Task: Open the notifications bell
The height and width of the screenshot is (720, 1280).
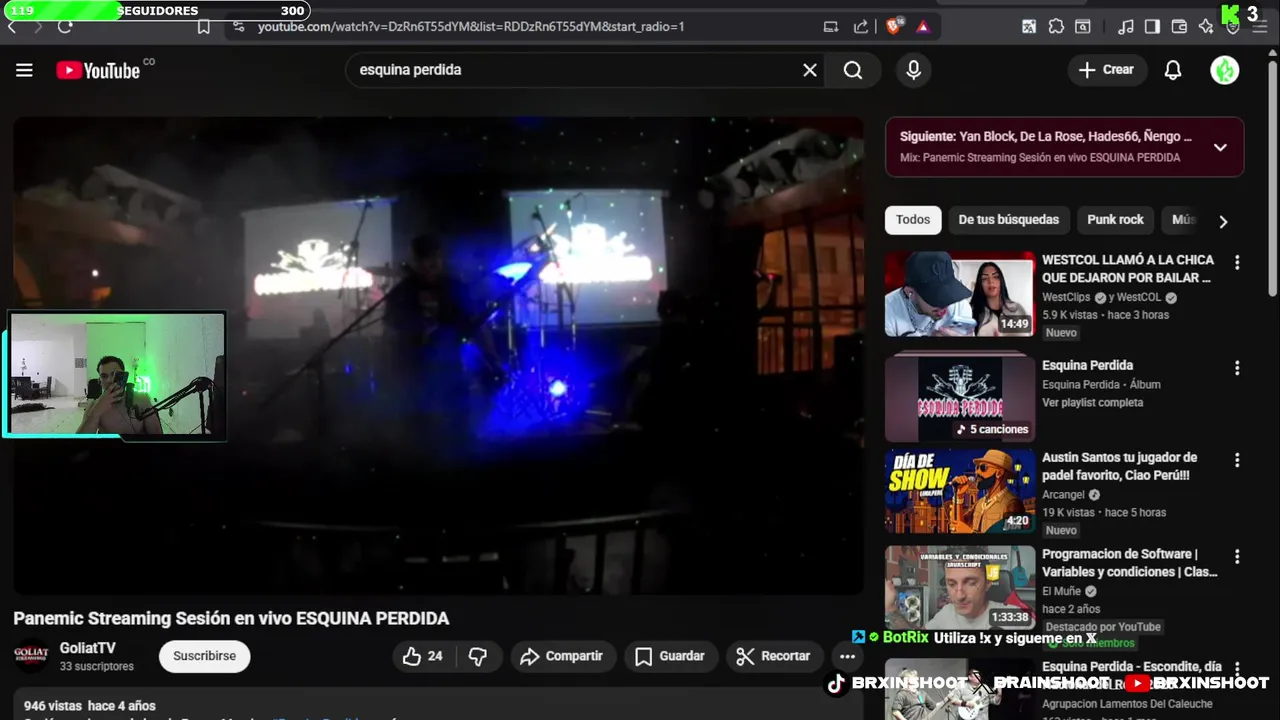Action: pos(1173,70)
